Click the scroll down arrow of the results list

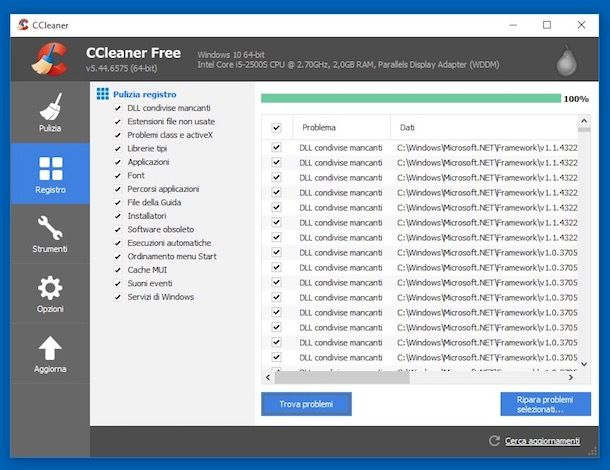(584, 364)
